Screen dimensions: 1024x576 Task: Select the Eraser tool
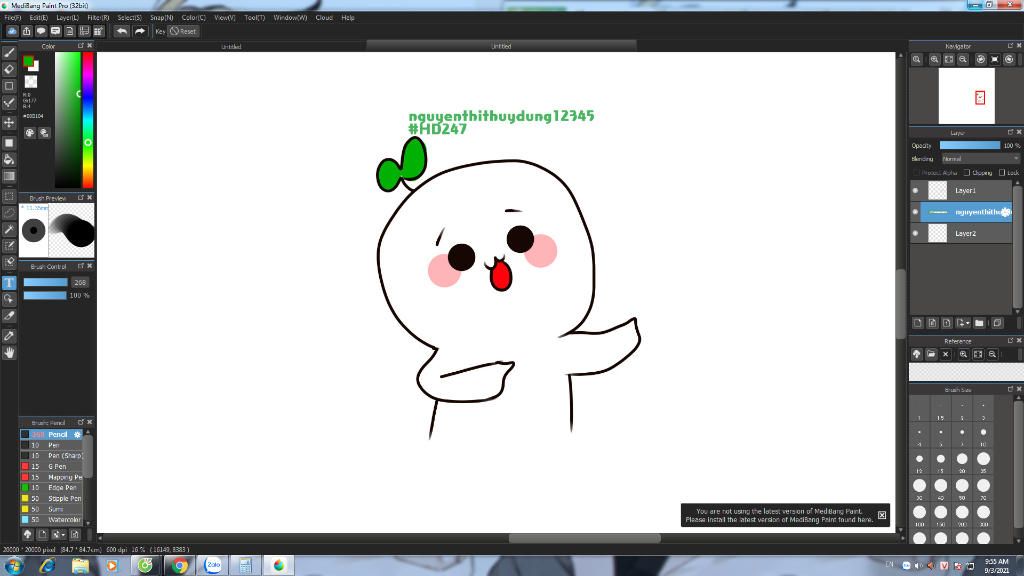click(x=9, y=69)
